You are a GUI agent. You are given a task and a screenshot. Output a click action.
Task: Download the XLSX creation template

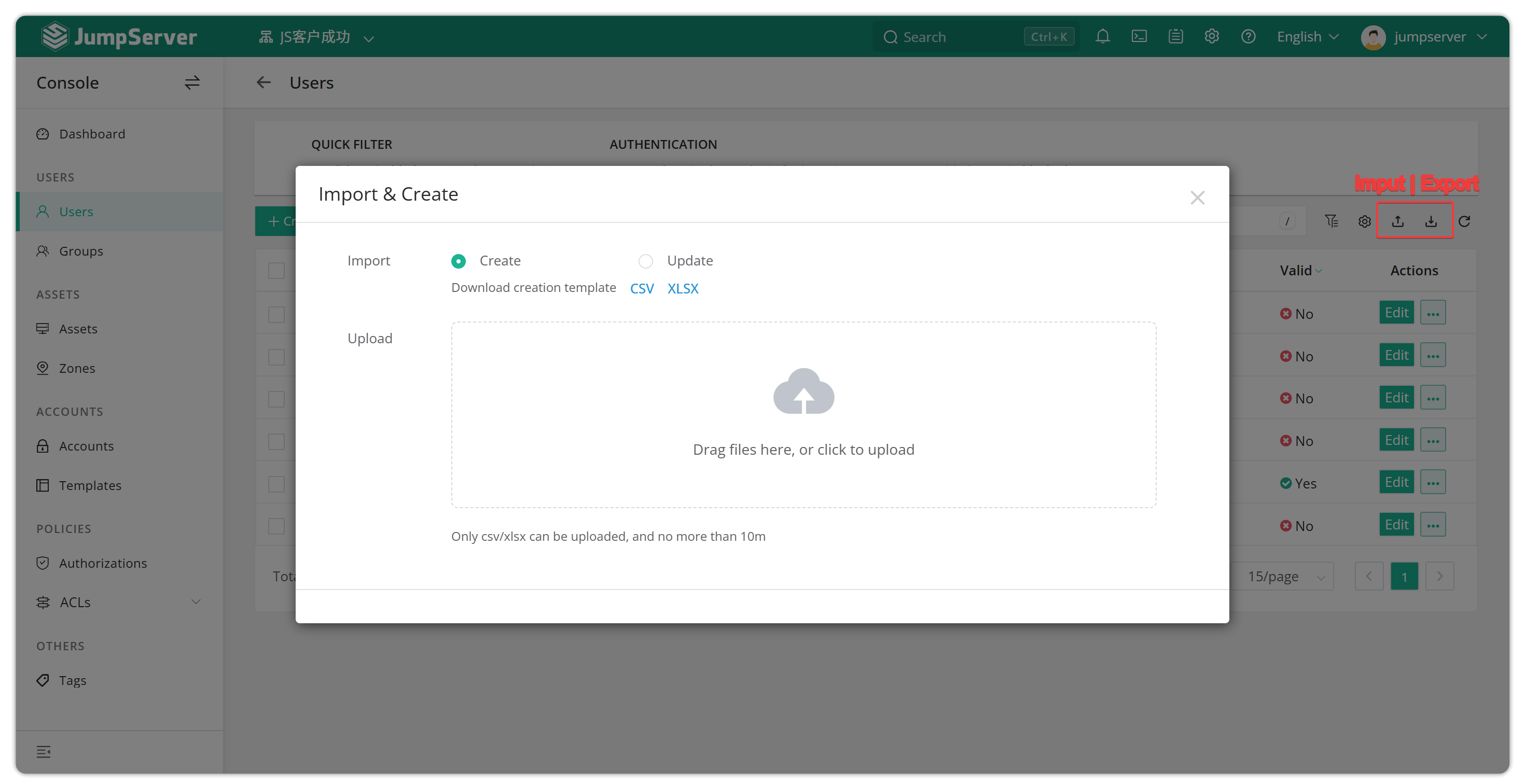coord(683,288)
